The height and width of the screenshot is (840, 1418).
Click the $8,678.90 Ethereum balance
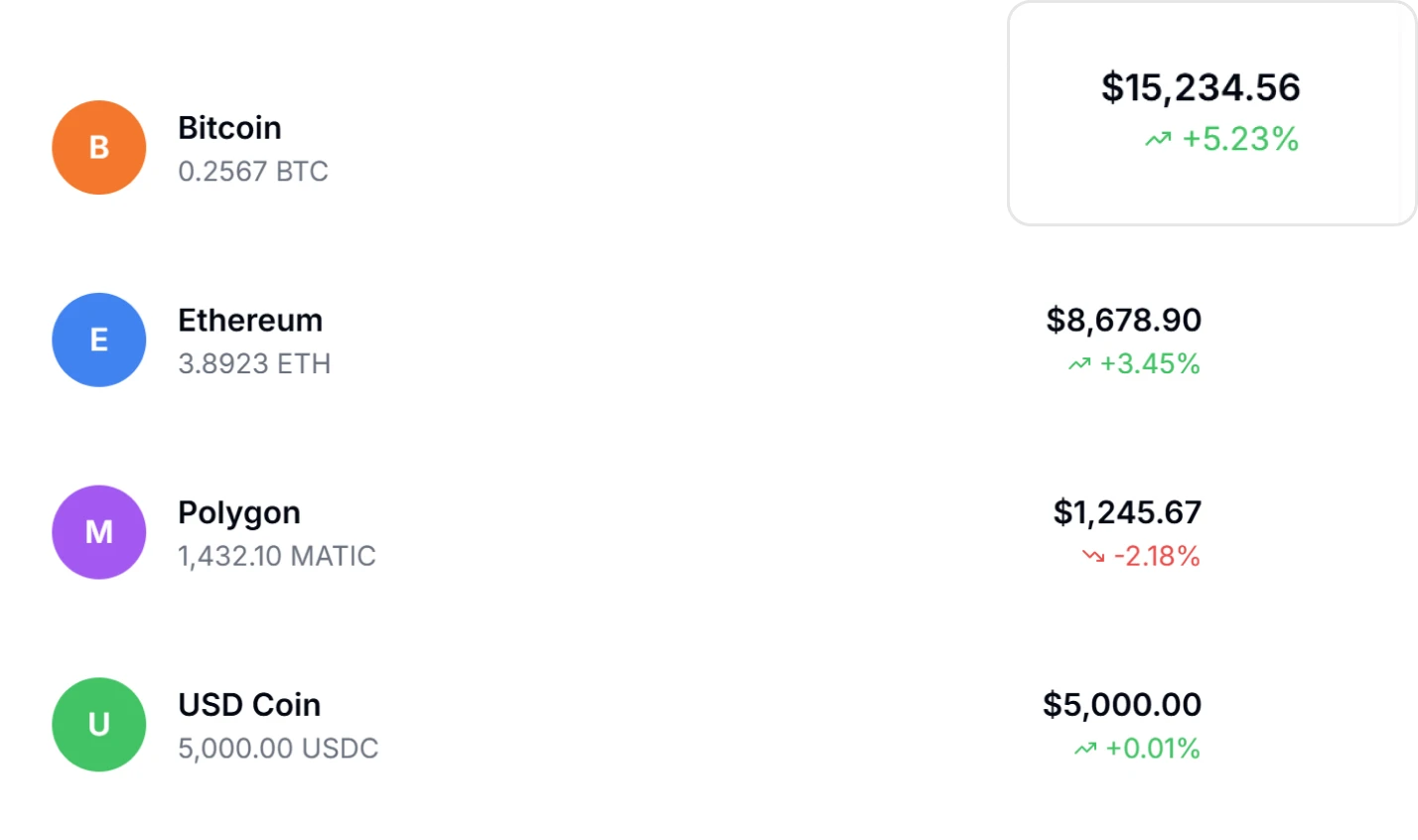(1121, 320)
